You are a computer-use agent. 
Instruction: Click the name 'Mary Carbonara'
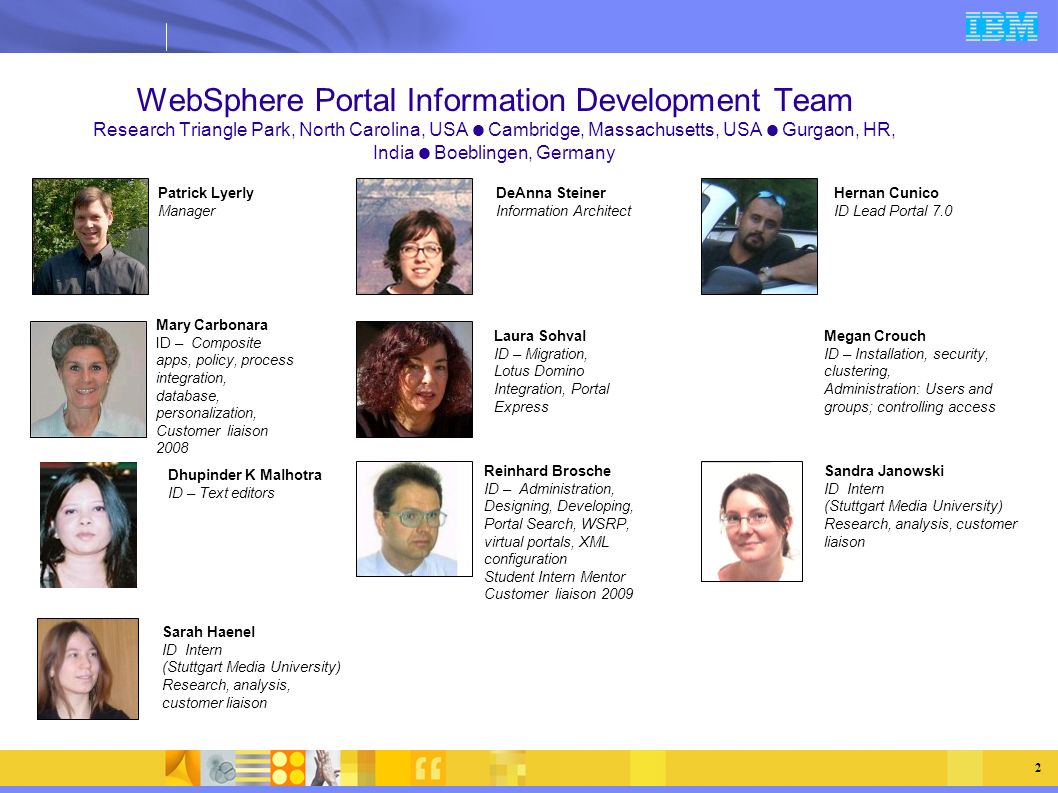(x=212, y=325)
